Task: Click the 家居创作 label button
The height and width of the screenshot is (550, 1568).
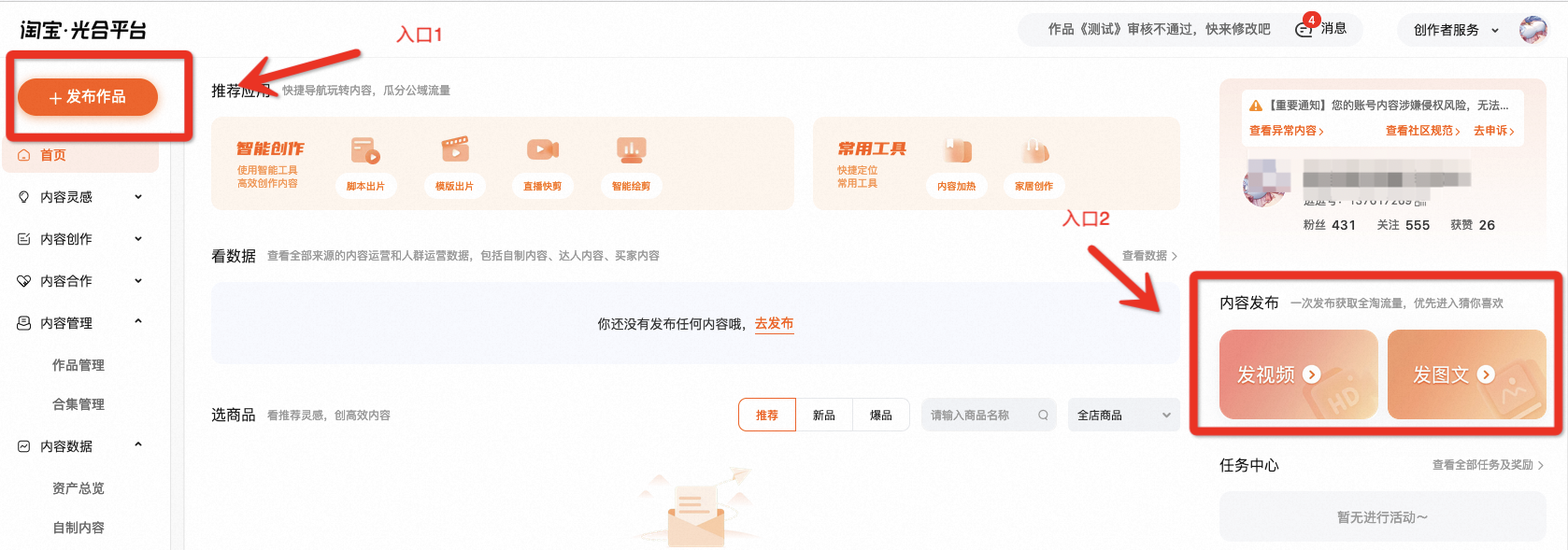Action: click(x=1034, y=186)
